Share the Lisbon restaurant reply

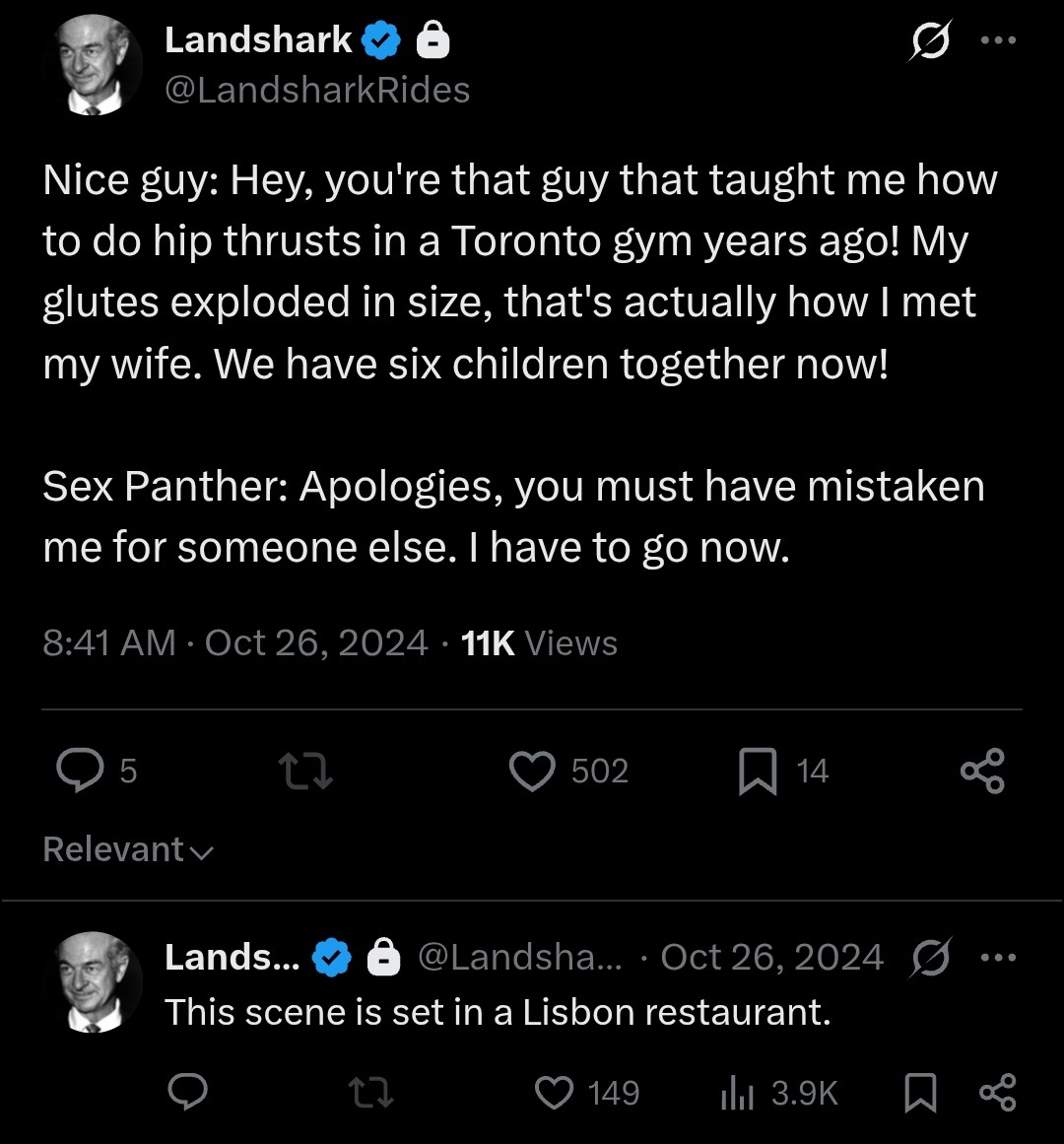[x=998, y=1092]
